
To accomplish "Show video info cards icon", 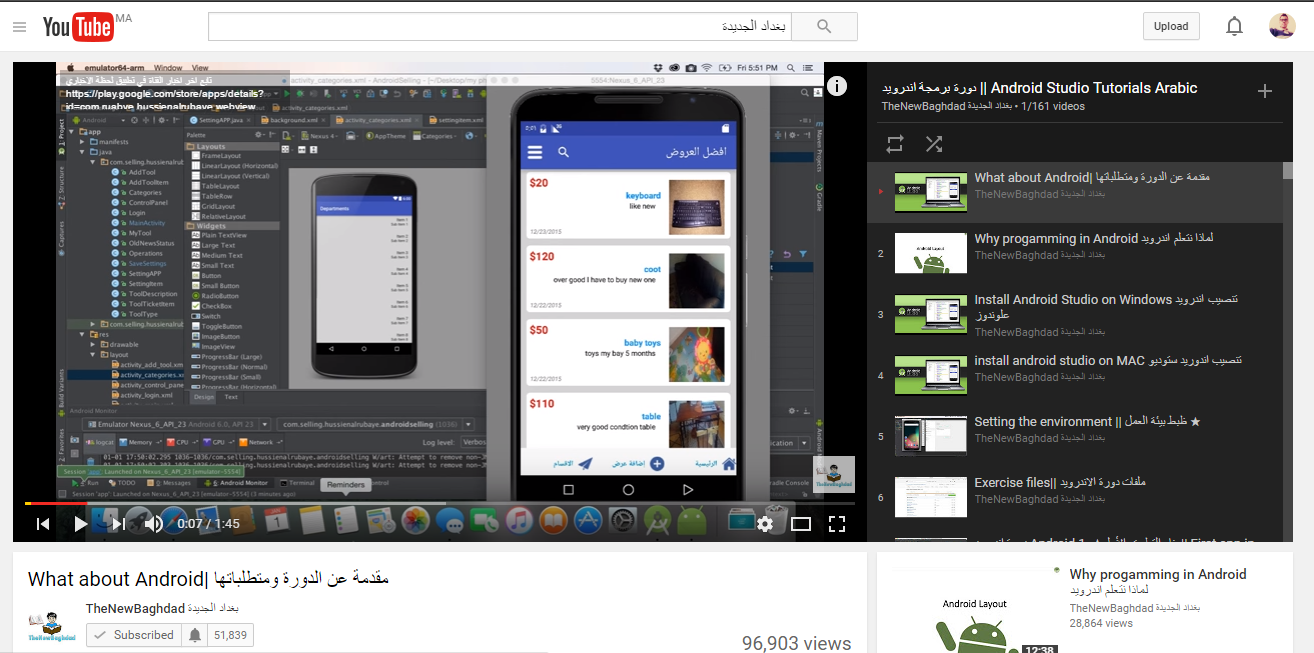I will coord(837,86).
